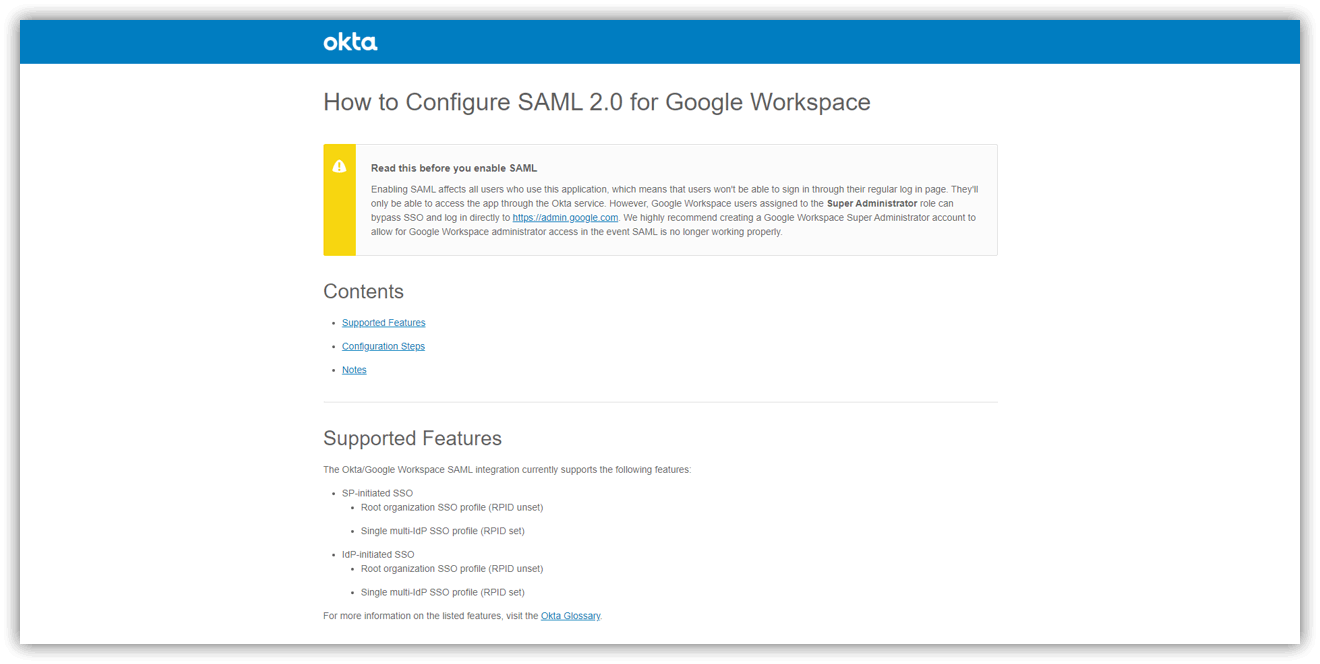The height and width of the screenshot is (664, 1320).
Task: Click the Okta logo in the header
Action: tap(350, 42)
